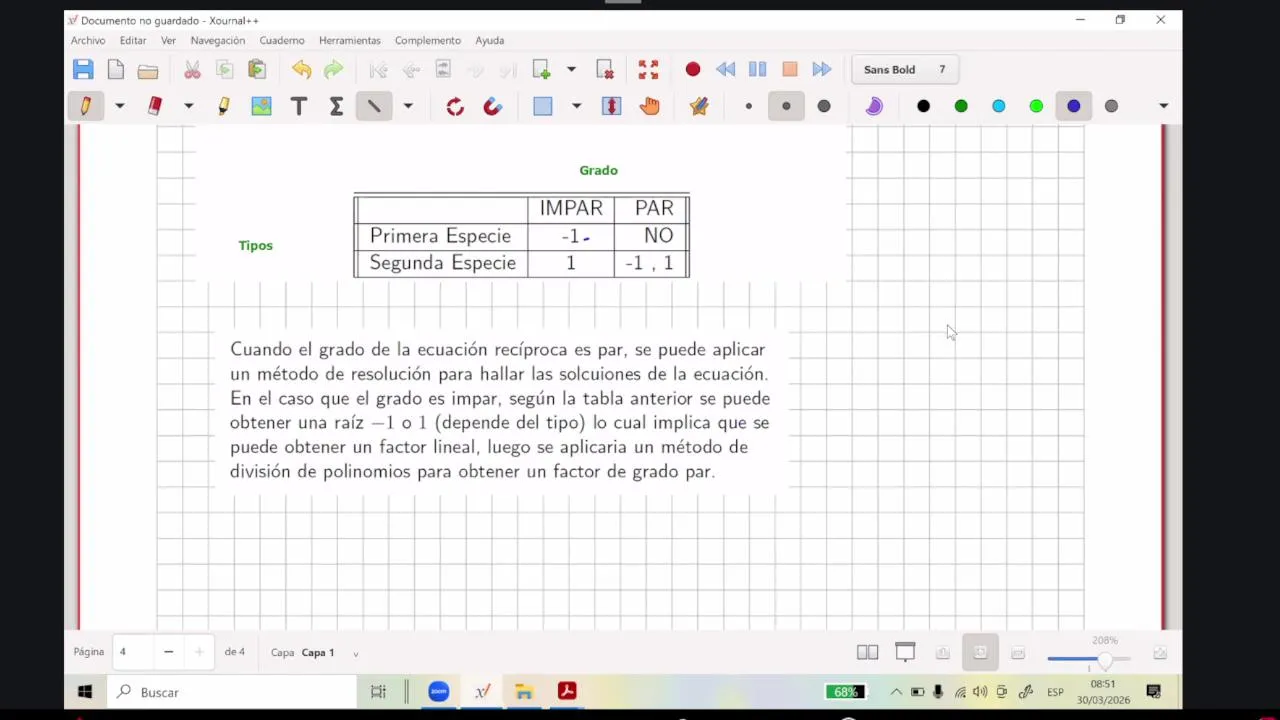Image resolution: width=1280 pixels, height=720 pixels.
Task: Expand the toolbar overflow arrow after color swatches
Action: (1163, 106)
